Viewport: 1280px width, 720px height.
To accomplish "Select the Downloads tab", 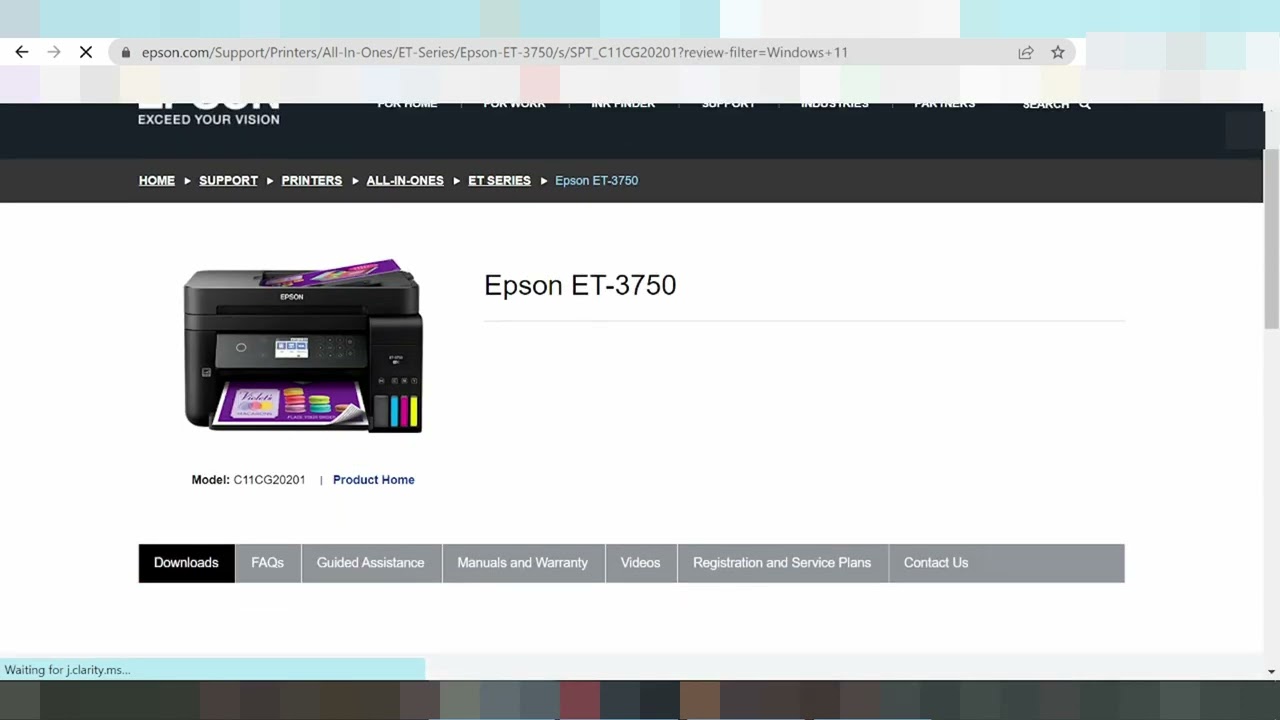I will point(186,563).
